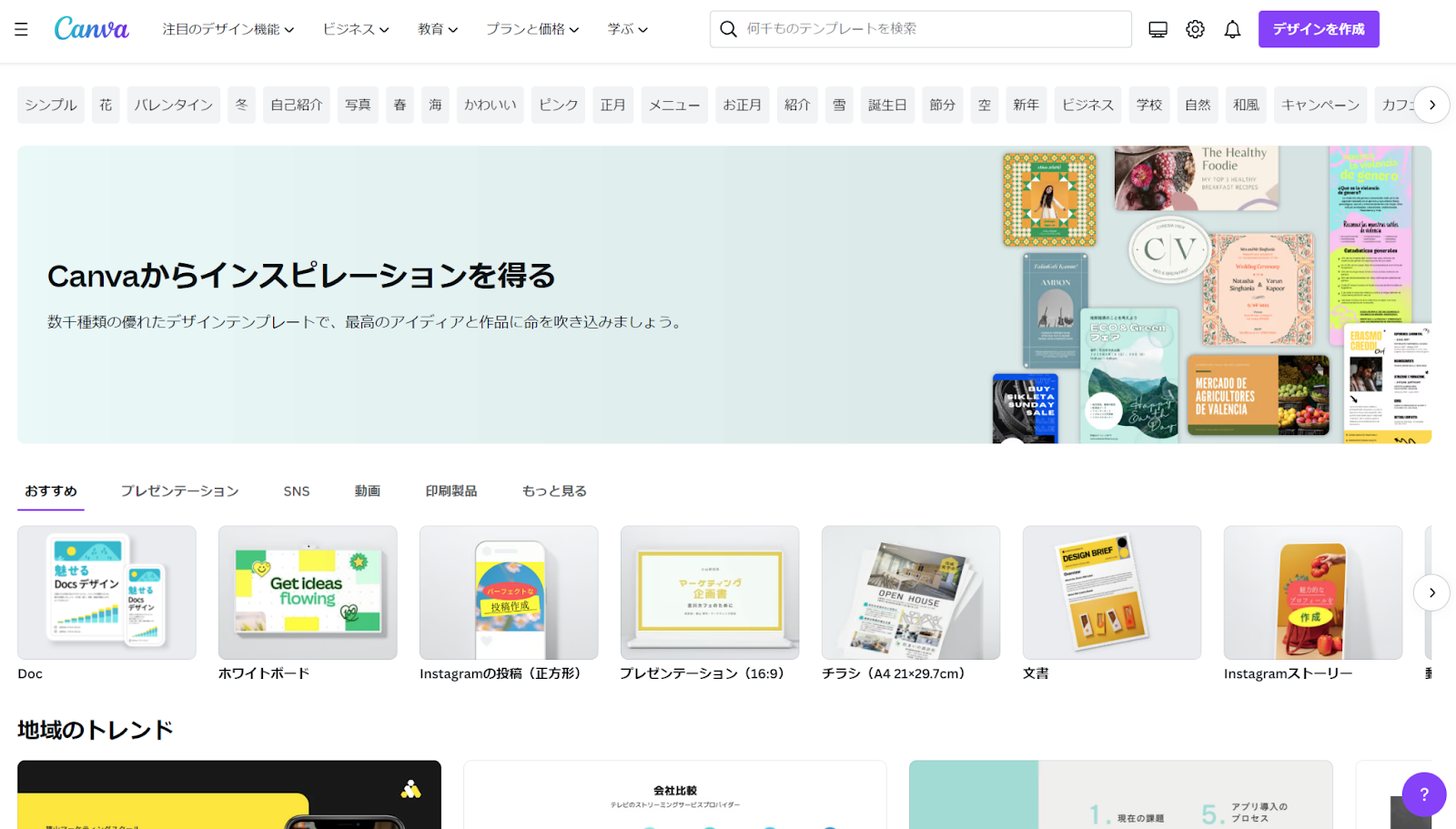
Task: Open the hamburger menu icon
Action: pyautogui.click(x=21, y=29)
